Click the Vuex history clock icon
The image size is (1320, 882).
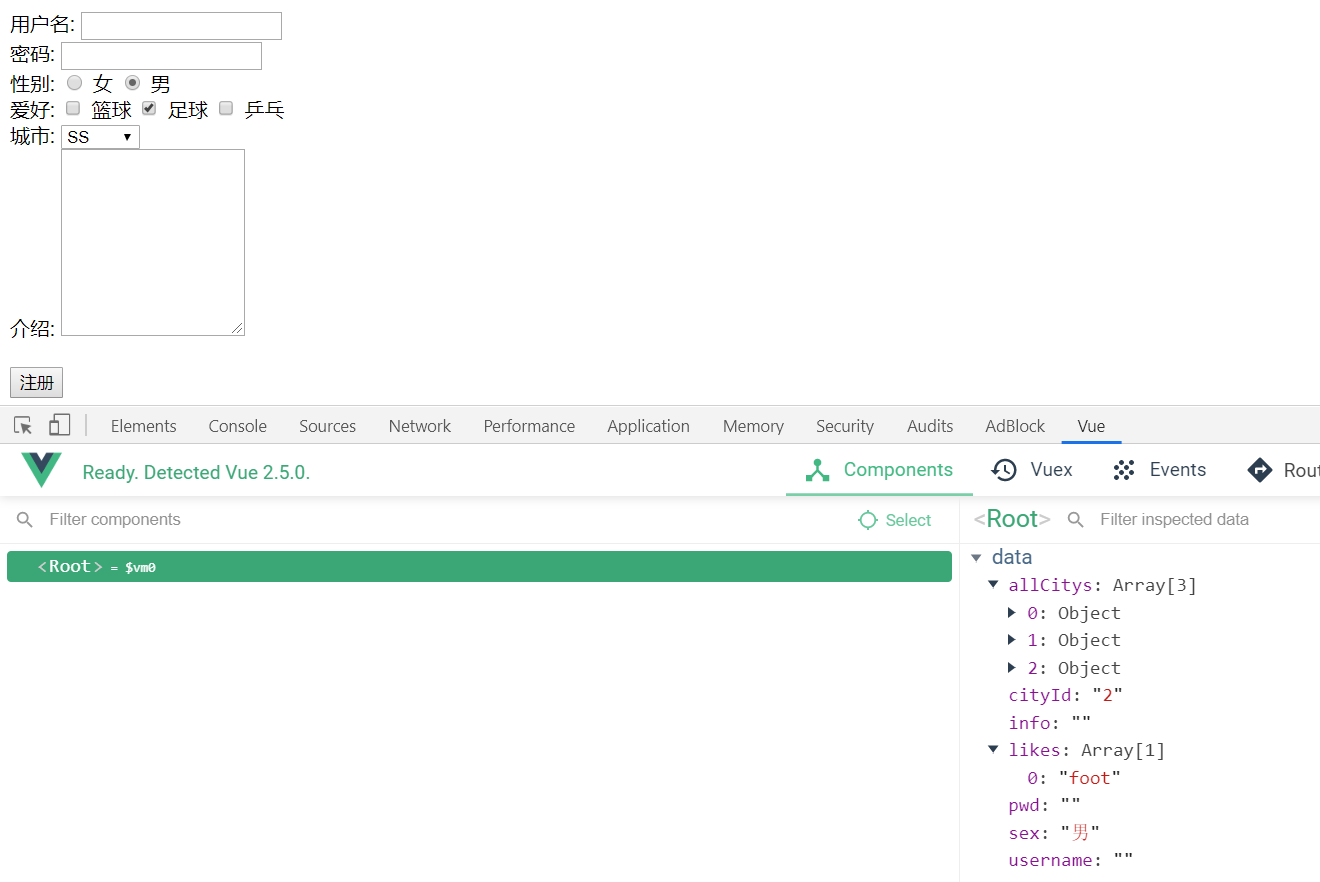(1004, 470)
